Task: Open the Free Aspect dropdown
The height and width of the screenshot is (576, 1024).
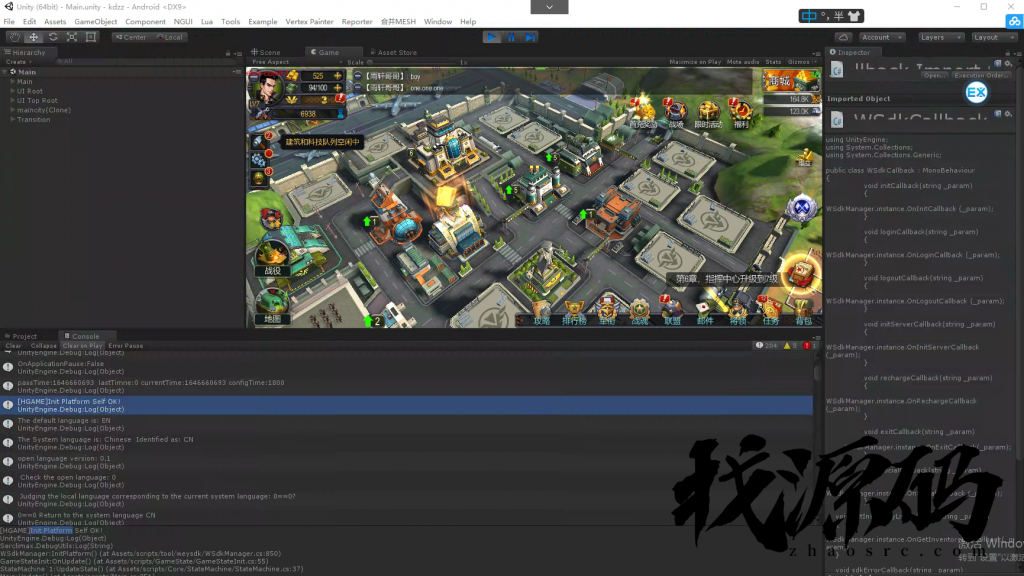Action: [x=296, y=62]
